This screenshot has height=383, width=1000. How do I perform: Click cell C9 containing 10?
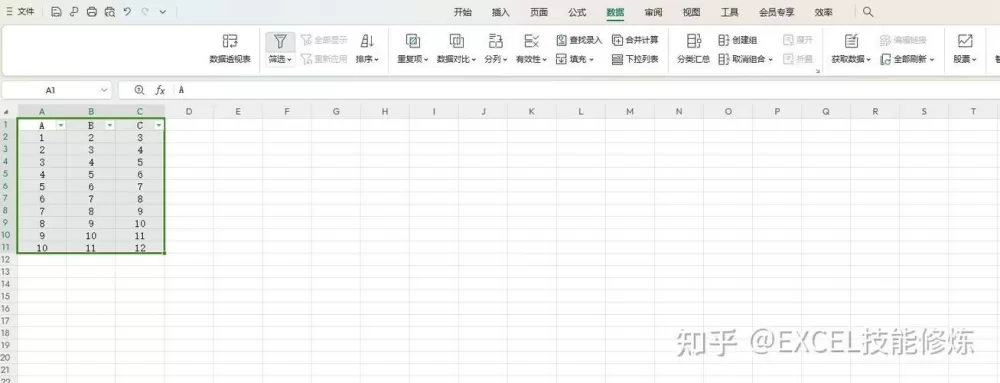coord(140,224)
